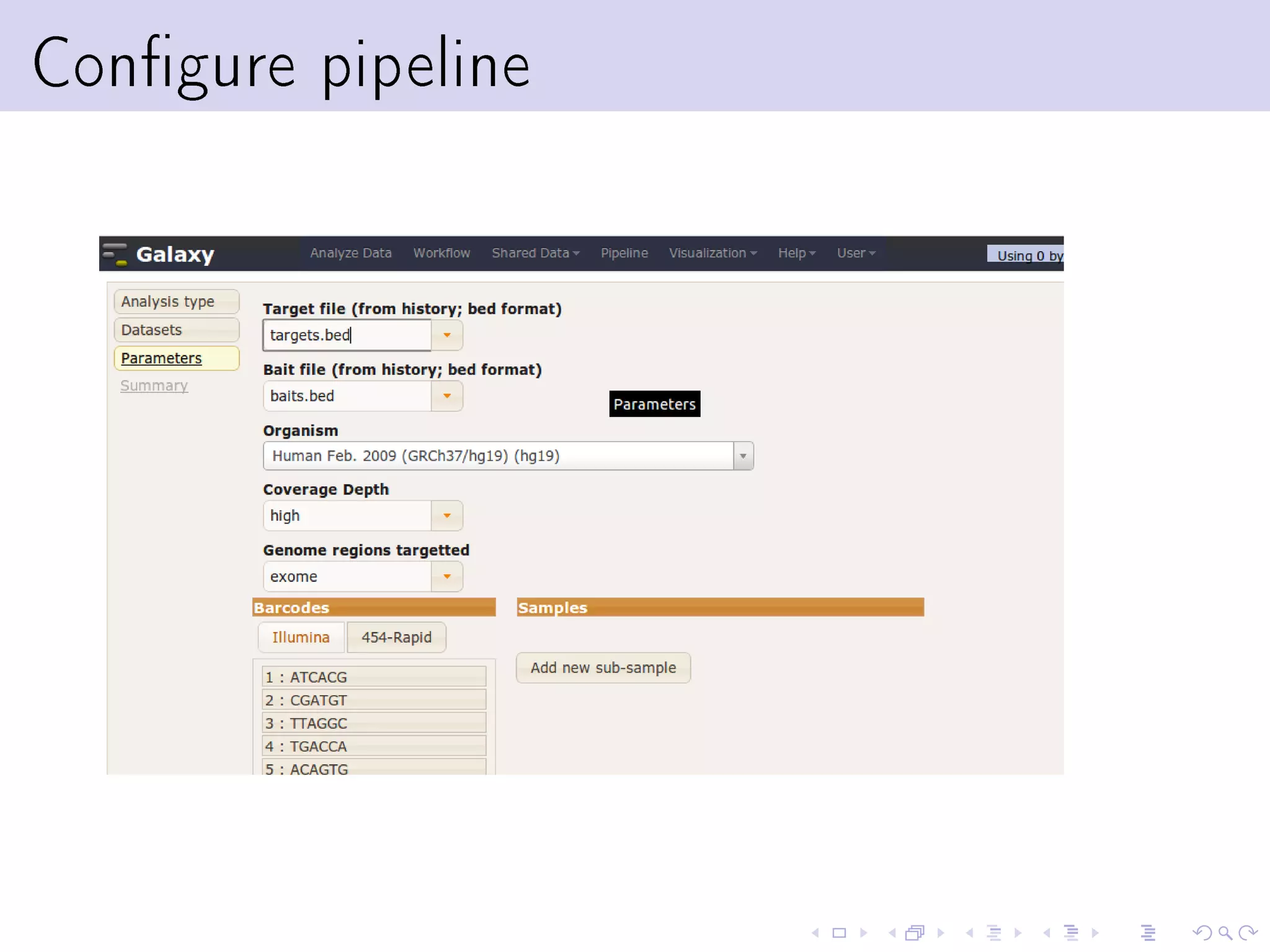Viewport: 1270px width, 952px height.
Task: Click the Beamer section icon
Action: point(1071,933)
